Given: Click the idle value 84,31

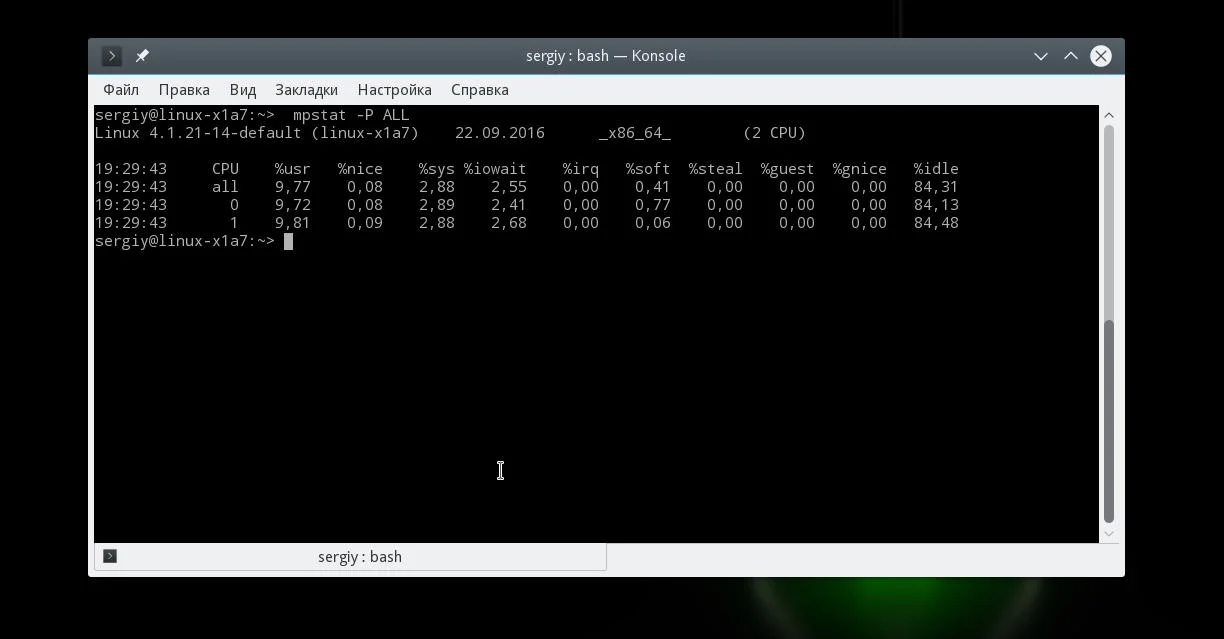Looking at the screenshot, I should pos(936,187).
